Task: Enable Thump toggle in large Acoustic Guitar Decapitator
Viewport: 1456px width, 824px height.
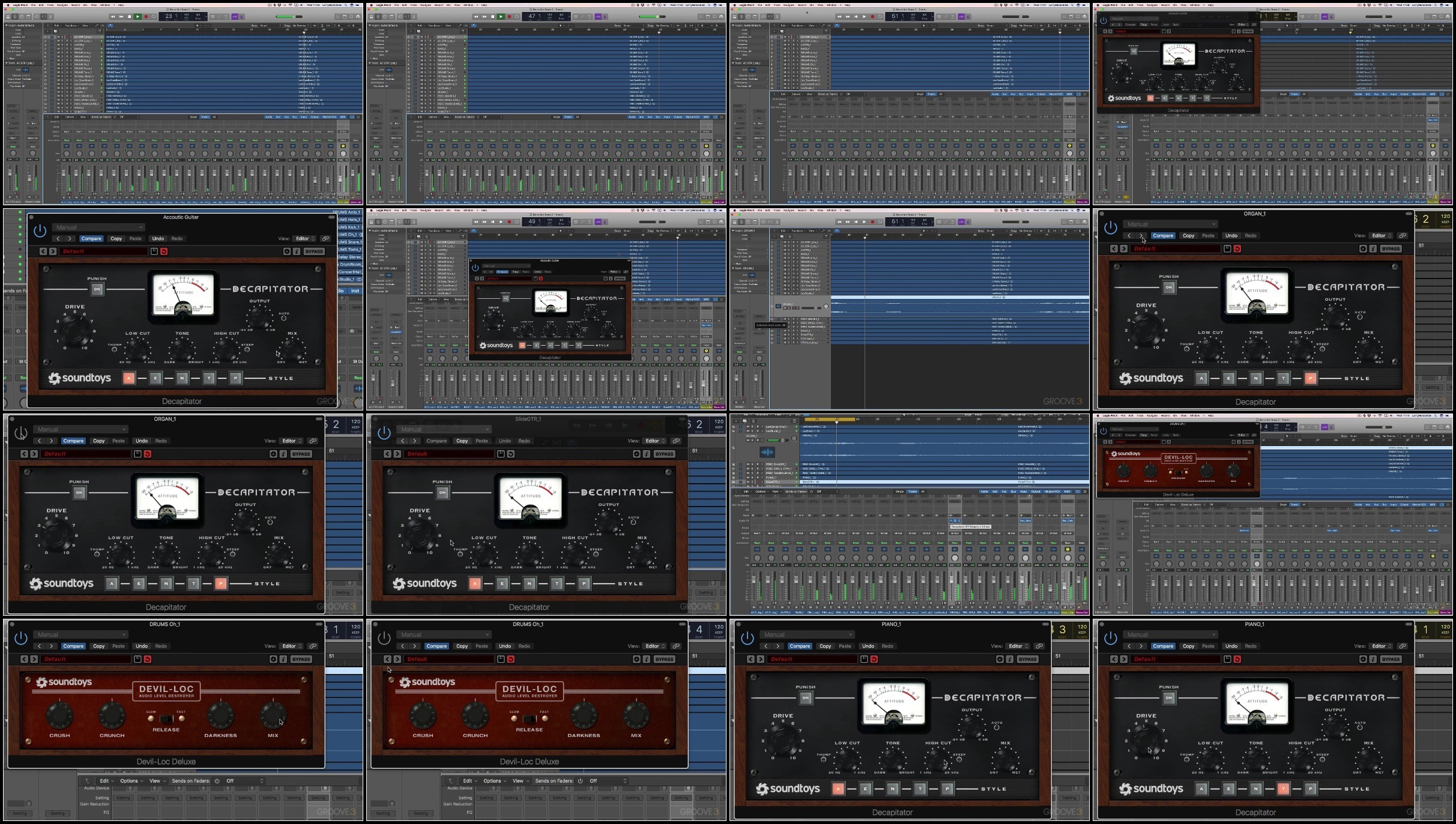Action: point(114,349)
